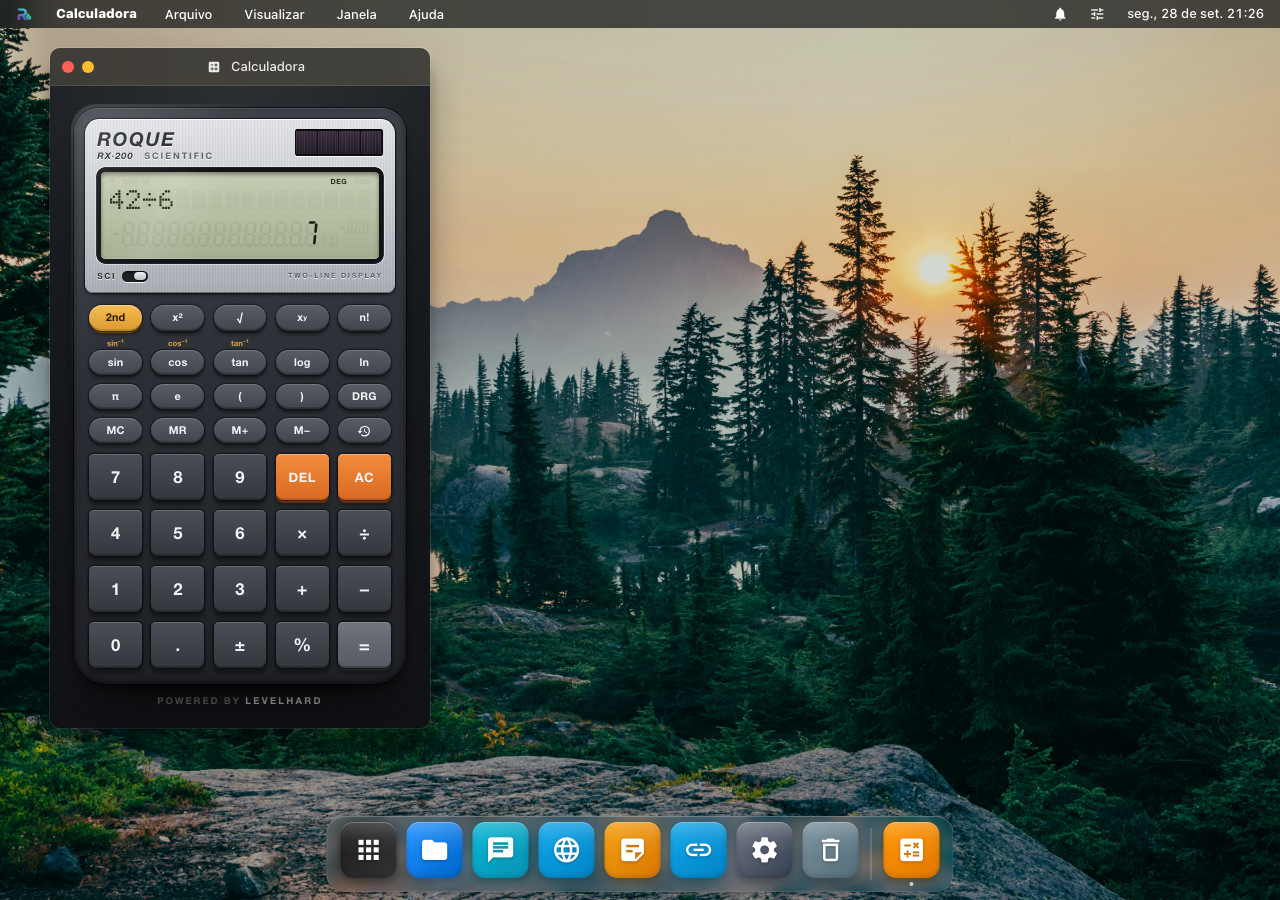Screen dimensions: 1280x900
Task: Open the Ajuda menu
Action: pyautogui.click(x=426, y=14)
